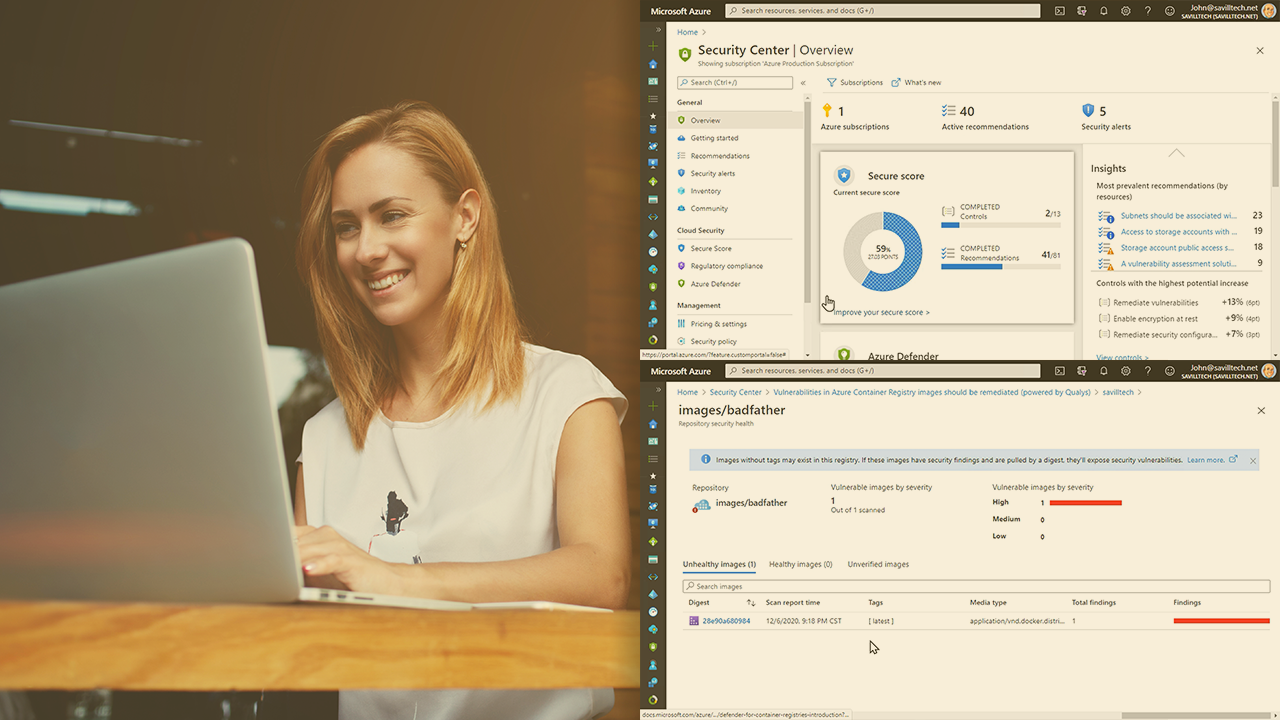The height and width of the screenshot is (720, 1280).
Task: Click the Search images input field
Action: click(x=975, y=586)
